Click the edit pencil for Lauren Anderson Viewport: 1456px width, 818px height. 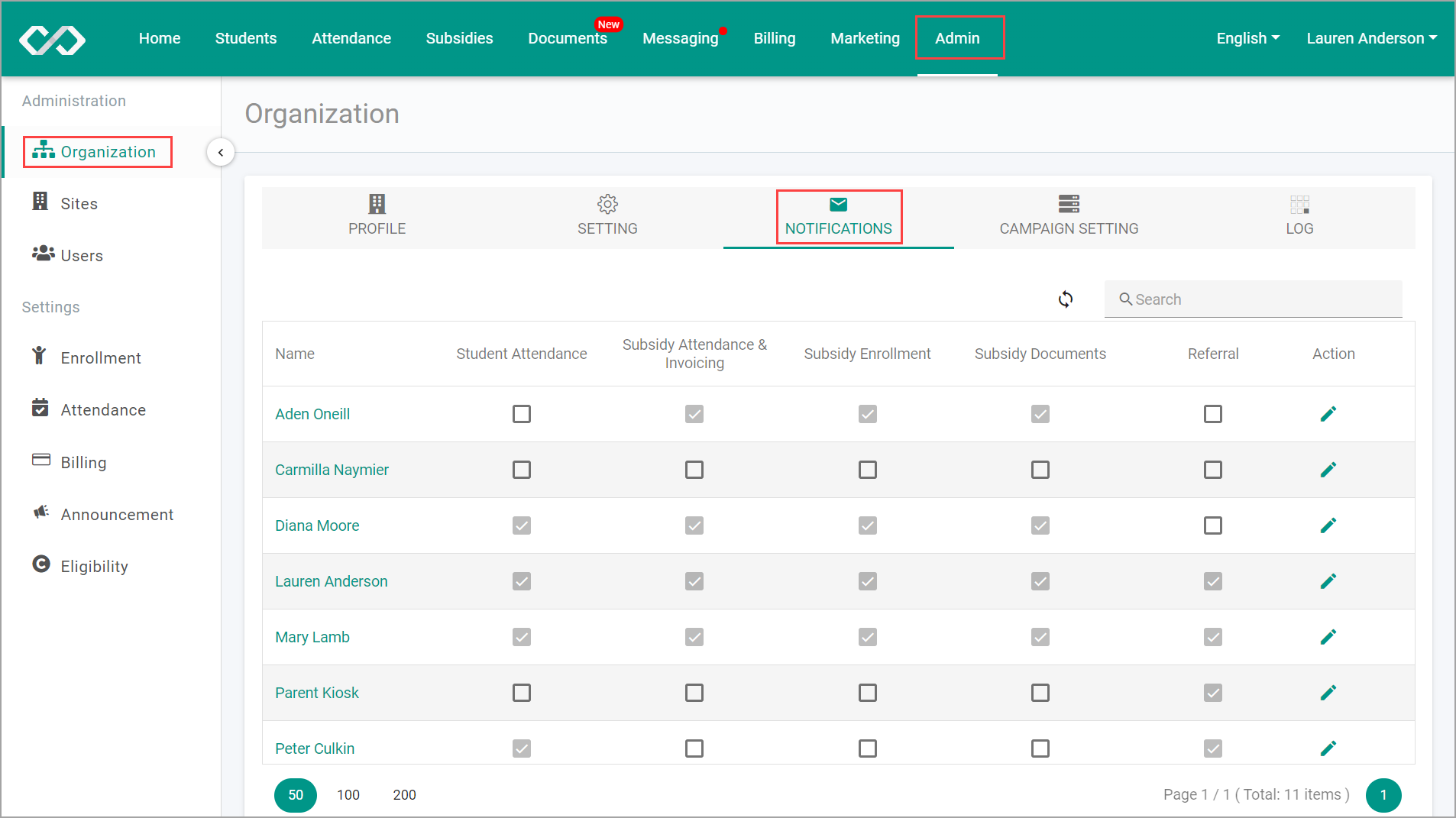click(1328, 581)
